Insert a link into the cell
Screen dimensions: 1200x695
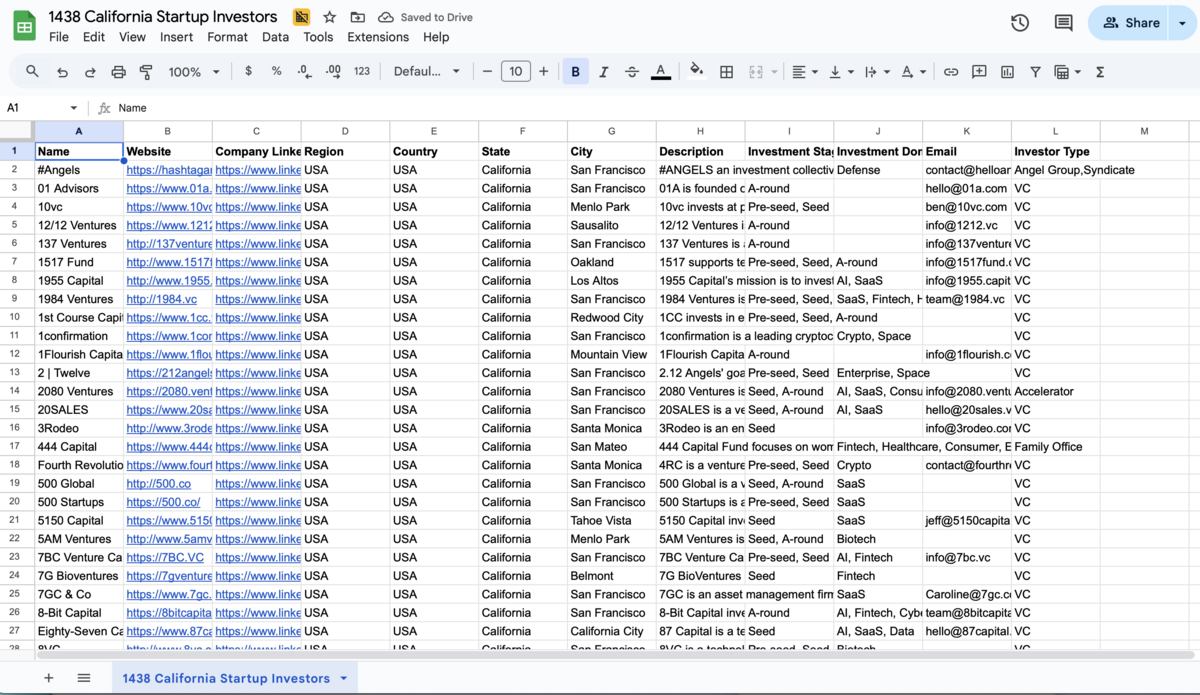[951, 72]
